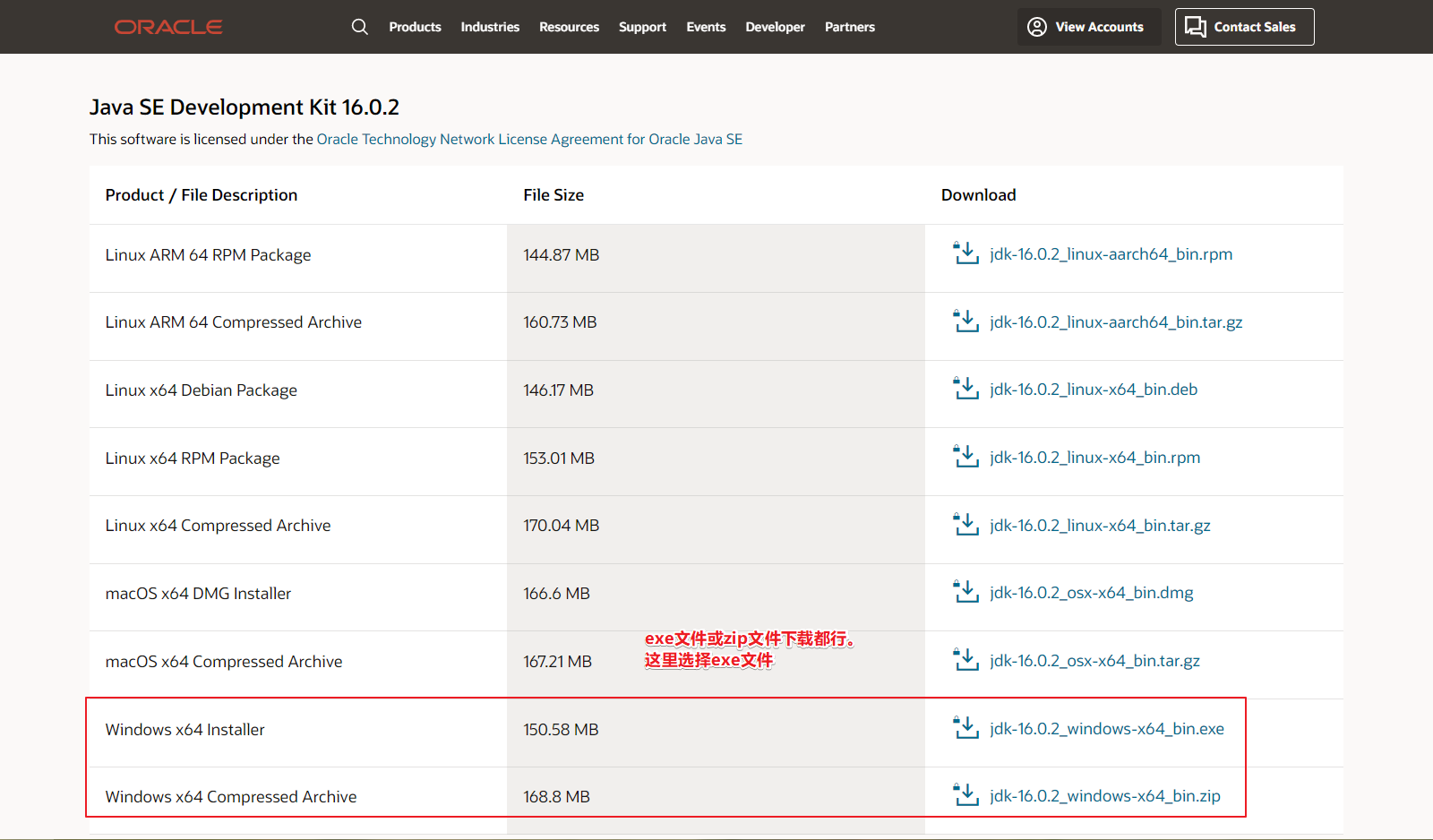Download jdk-16.0.2_windows-x64_bin.zip
This screenshot has height=840, width=1433.
click(1104, 796)
